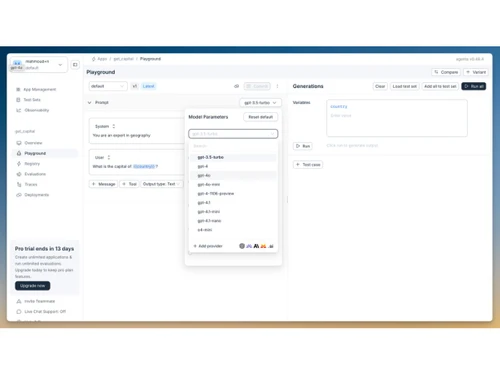Image resolution: width=500 pixels, height=375 pixels.
Task: Click the User prompt text field
Action: 125,166
